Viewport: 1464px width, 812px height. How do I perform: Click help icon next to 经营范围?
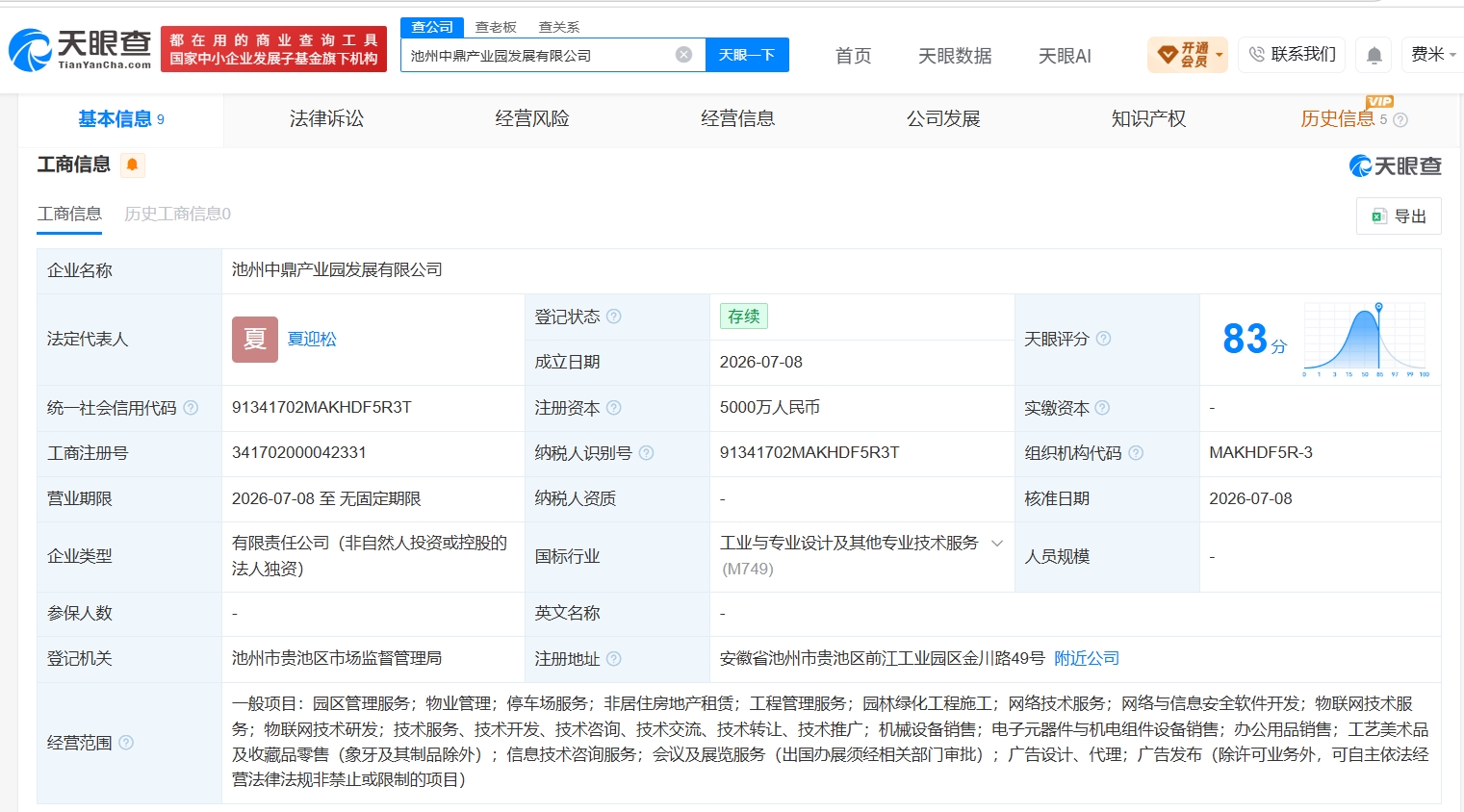click(126, 743)
